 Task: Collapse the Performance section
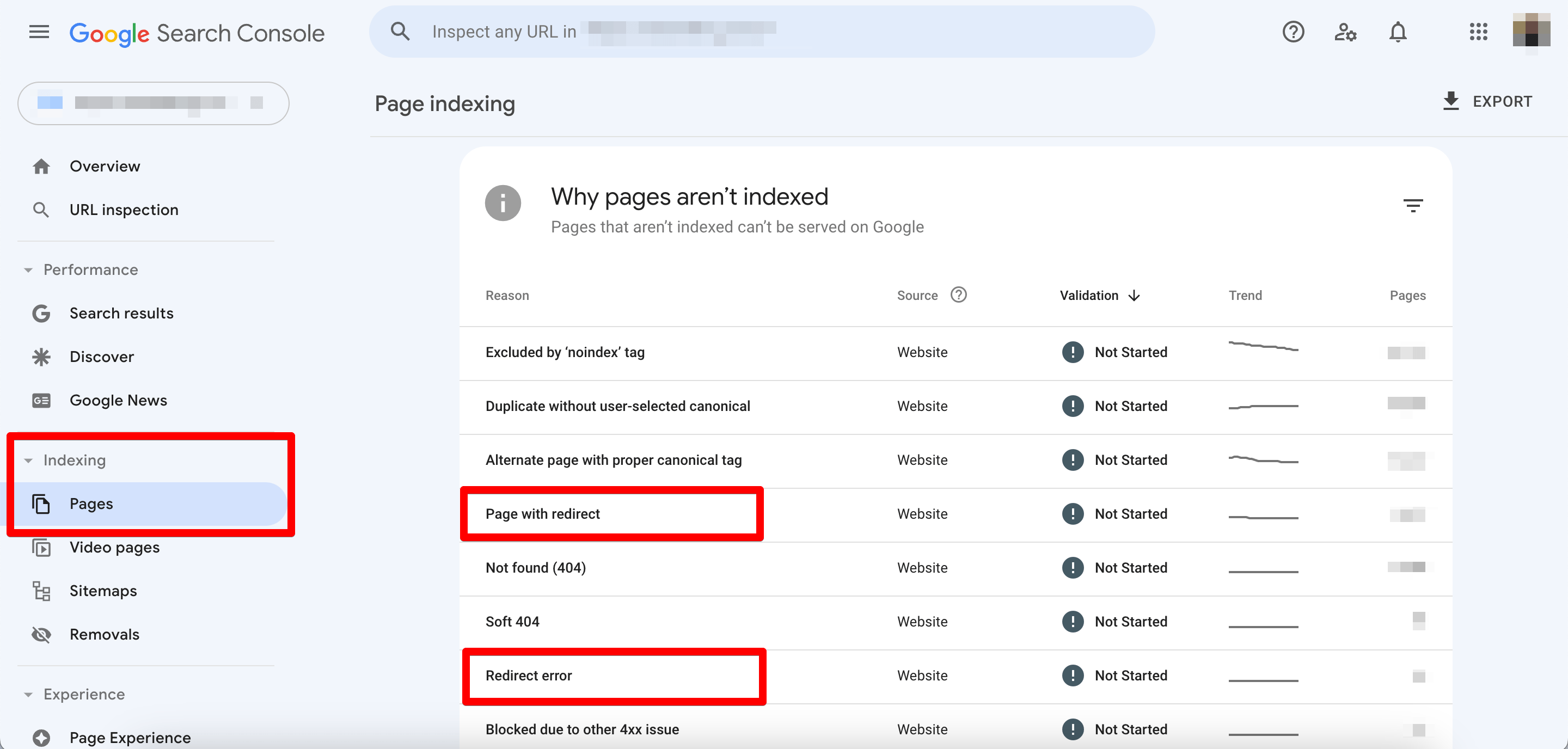(x=28, y=269)
